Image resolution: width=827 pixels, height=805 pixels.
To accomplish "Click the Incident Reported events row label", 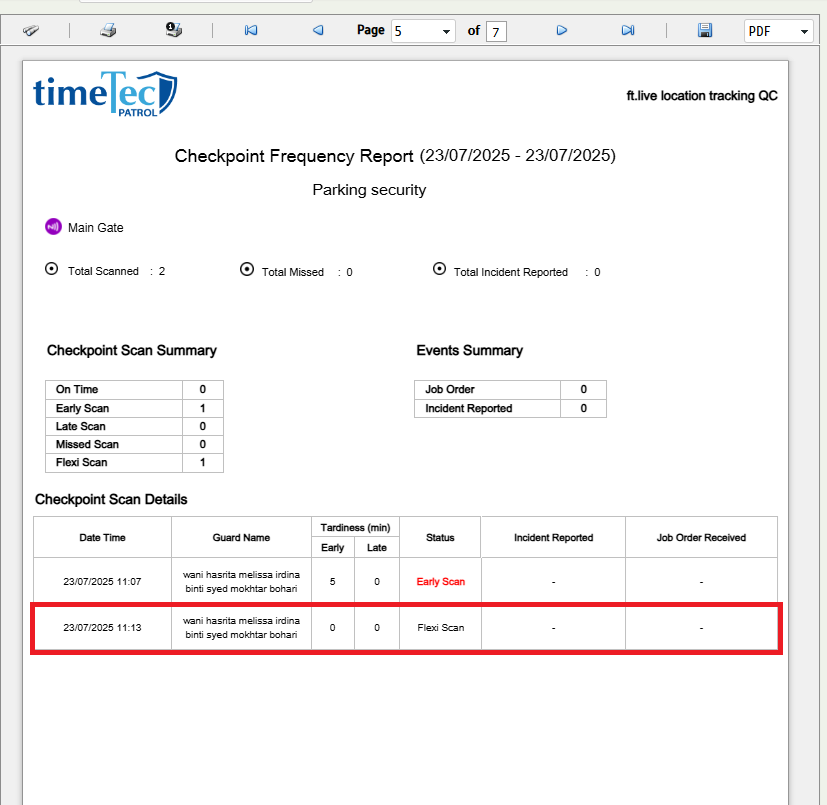I will pos(468,408).
